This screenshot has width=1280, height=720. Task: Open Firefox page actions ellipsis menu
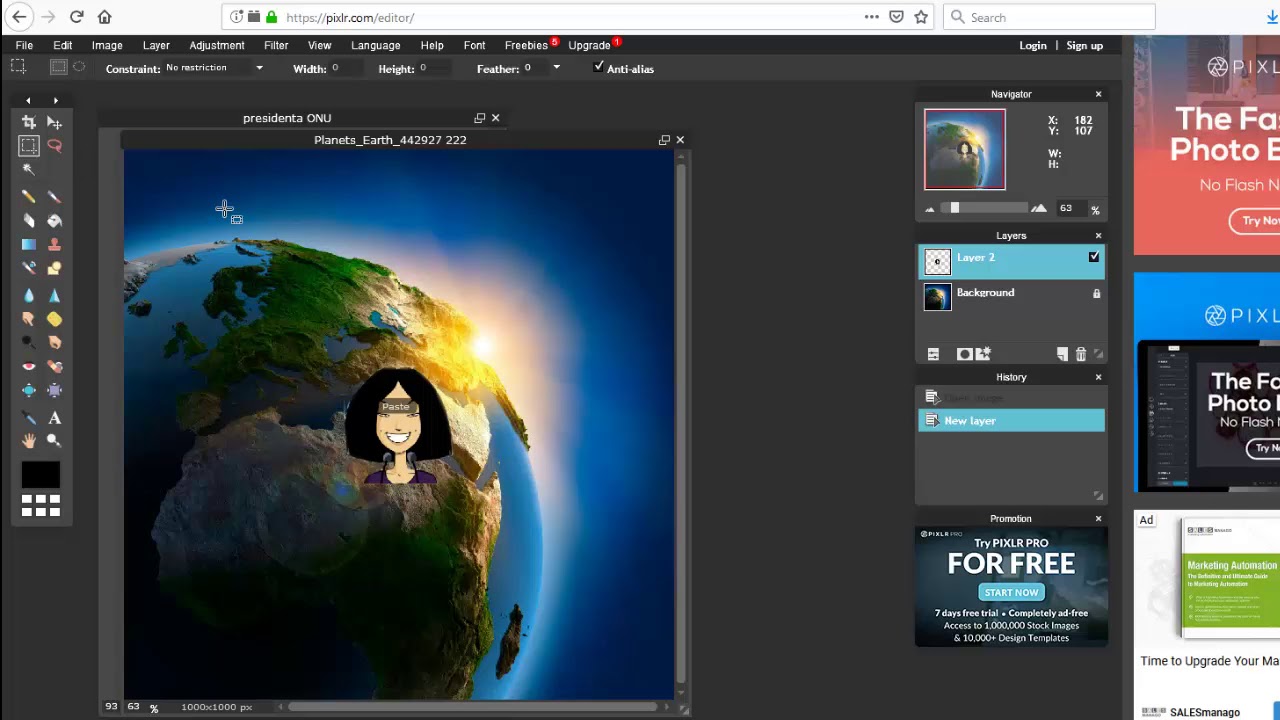[x=872, y=17]
